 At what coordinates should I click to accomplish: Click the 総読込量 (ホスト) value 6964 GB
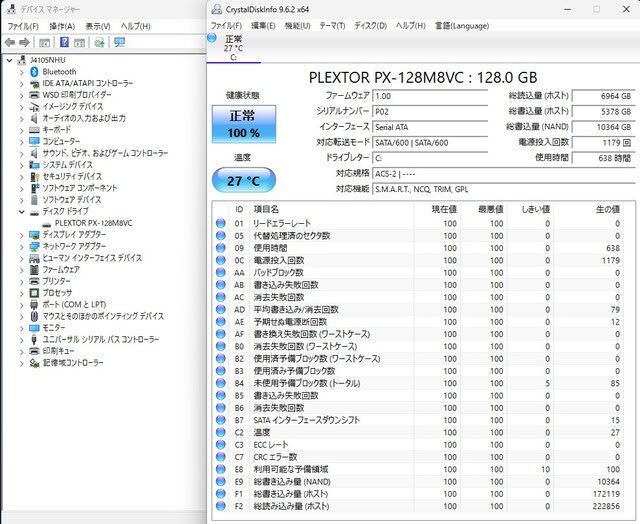coord(603,96)
